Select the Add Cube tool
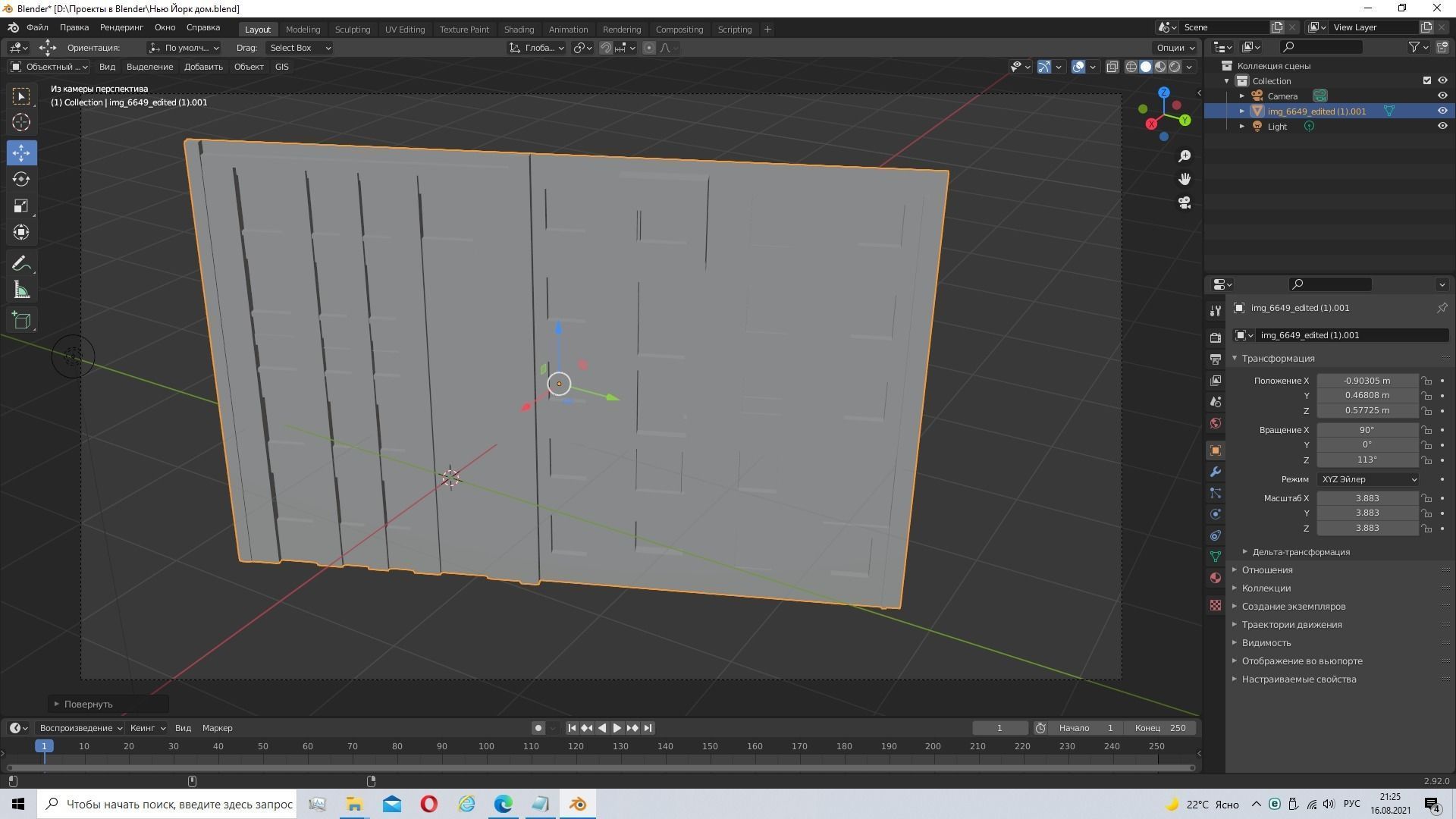Viewport: 1456px width, 819px height. (21, 320)
